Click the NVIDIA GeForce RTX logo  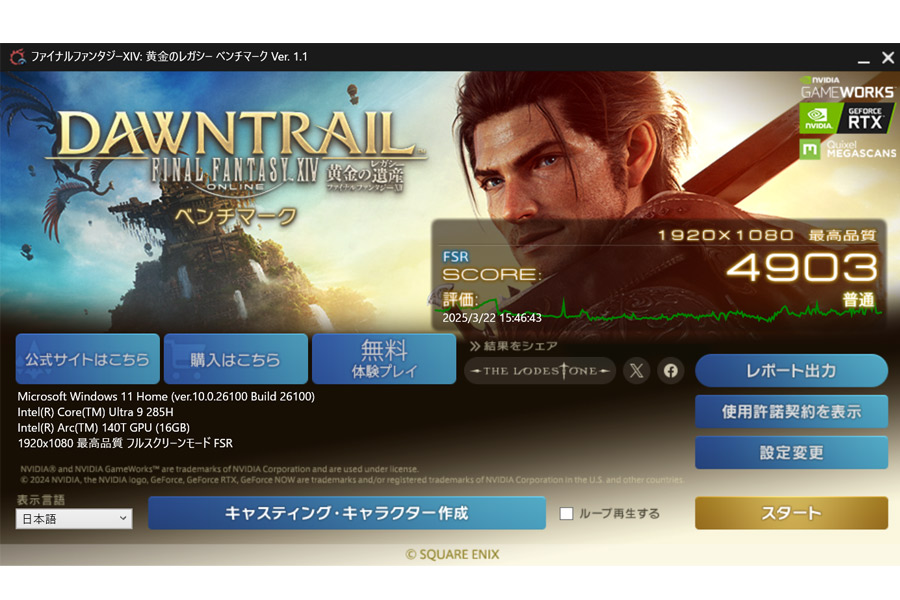pyautogui.click(x=846, y=118)
